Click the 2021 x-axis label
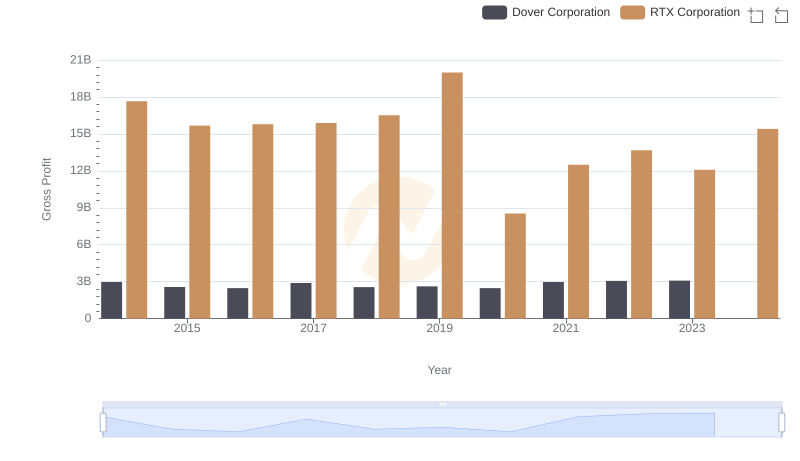 pos(566,328)
